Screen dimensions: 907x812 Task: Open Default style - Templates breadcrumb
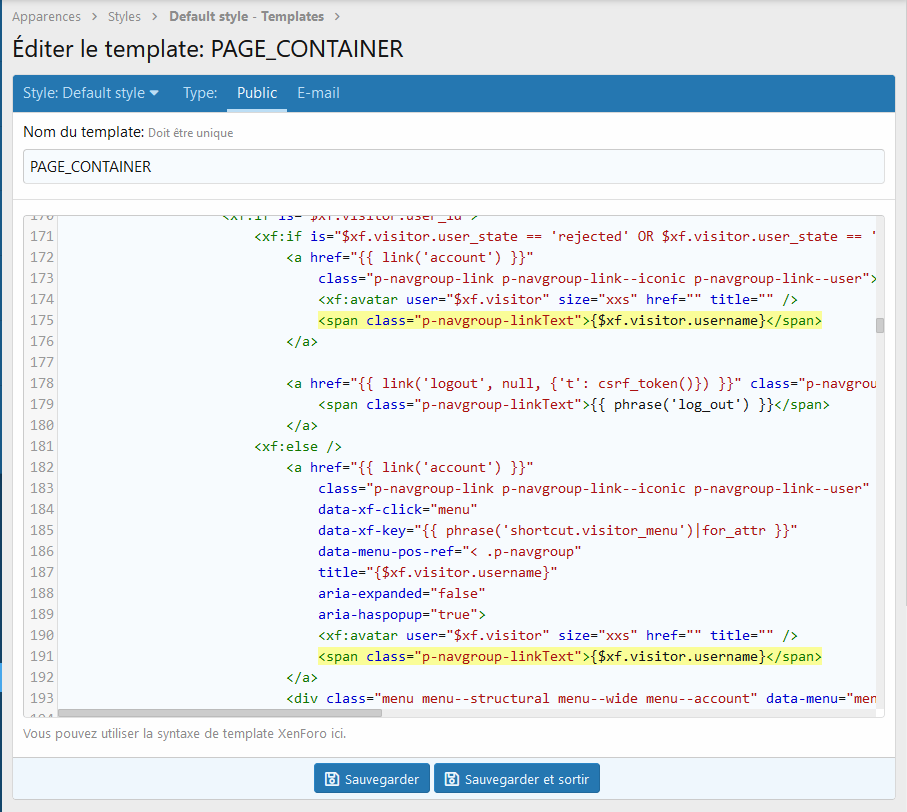[x=246, y=17]
